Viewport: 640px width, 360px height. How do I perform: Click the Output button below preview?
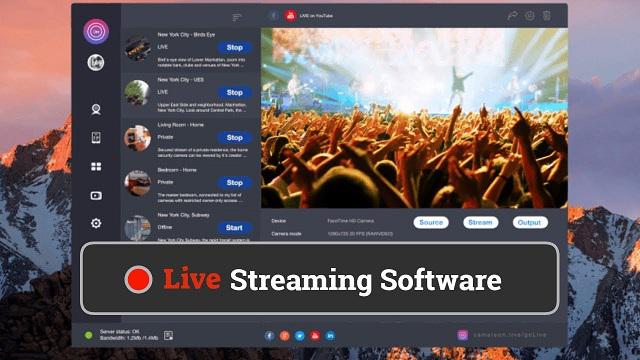pos(530,222)
